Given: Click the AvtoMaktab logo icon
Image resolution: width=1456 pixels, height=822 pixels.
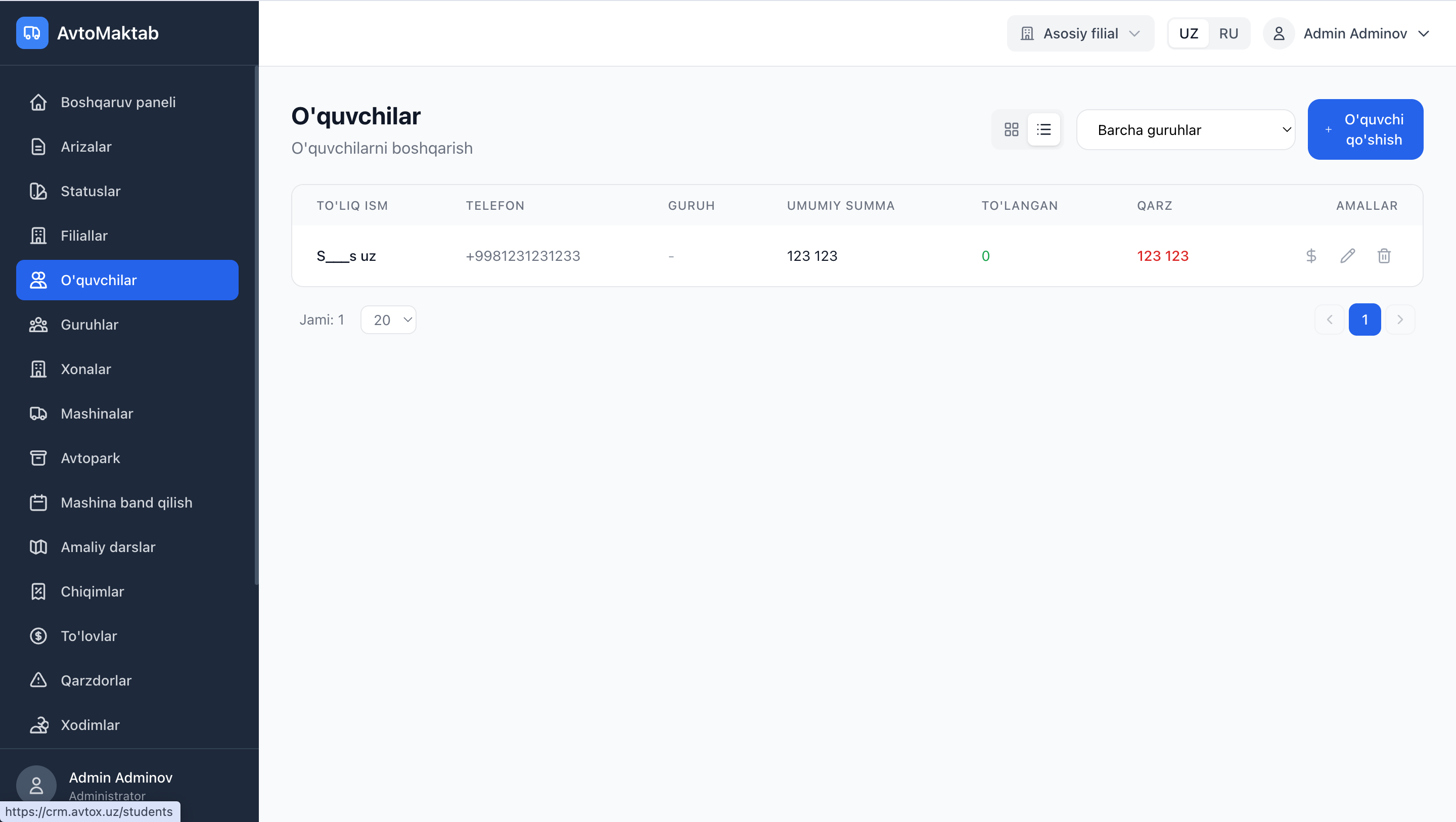Looking at the screenshot, I should point(32,33).
